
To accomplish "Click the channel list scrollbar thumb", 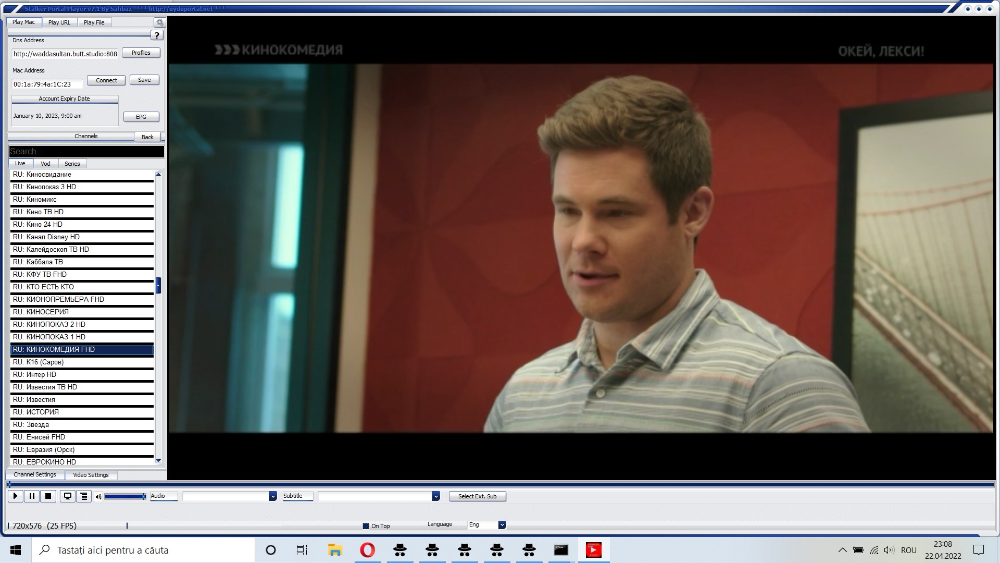I will [158, 285].
